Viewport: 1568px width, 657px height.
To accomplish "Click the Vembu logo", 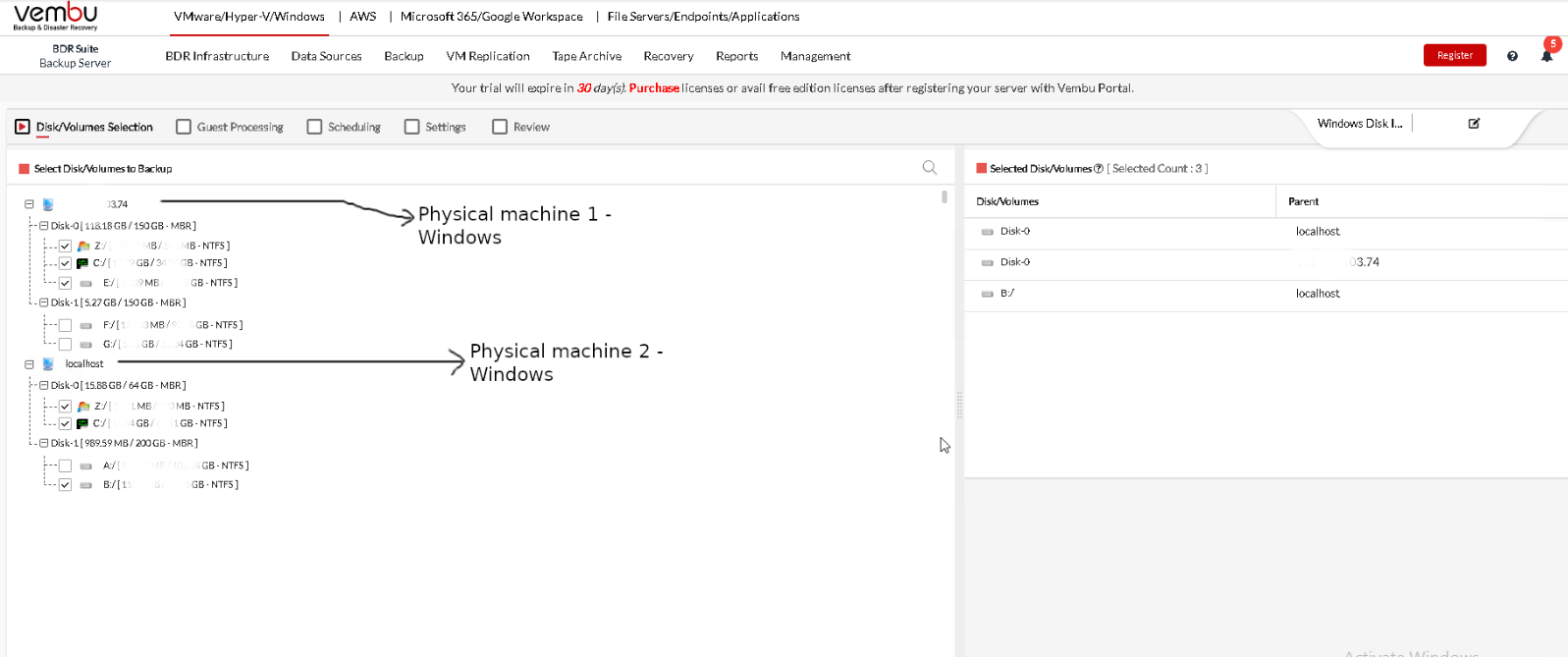I will [55, 16].
